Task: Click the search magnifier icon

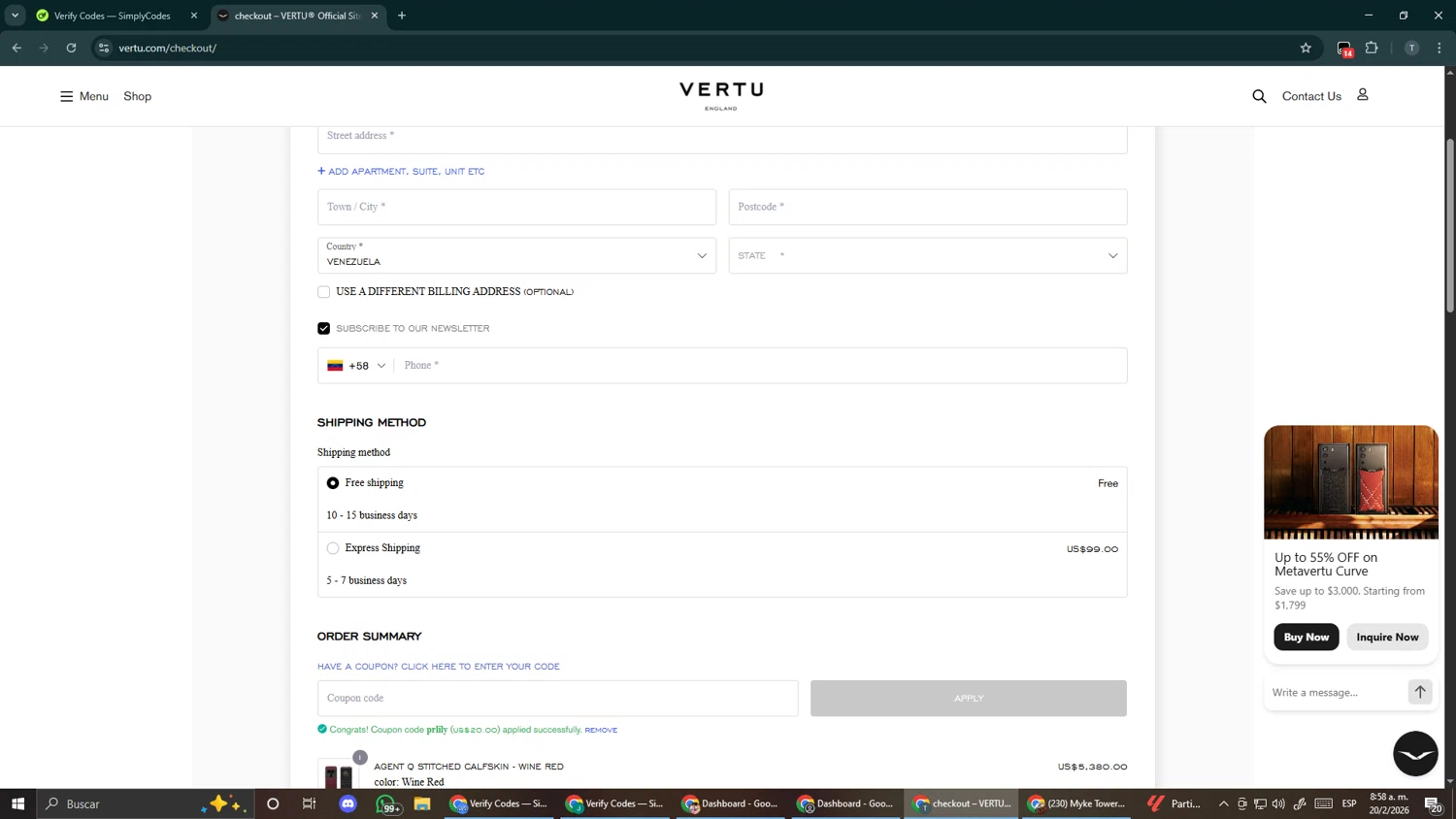Action: (x=1259, y=96)
